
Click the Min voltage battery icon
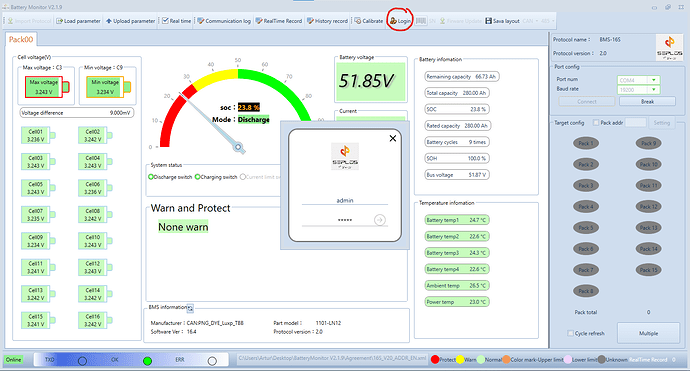pos(108,87)
